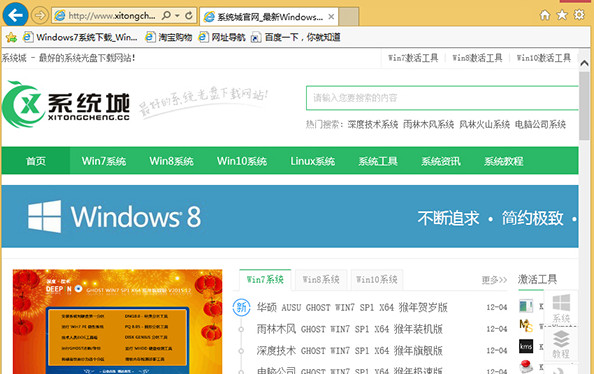The height and width of the screenshot is (374, 594).
Task: Open Win7激活工具 top link
Action: pyautogui.click(x=413, y=58)
